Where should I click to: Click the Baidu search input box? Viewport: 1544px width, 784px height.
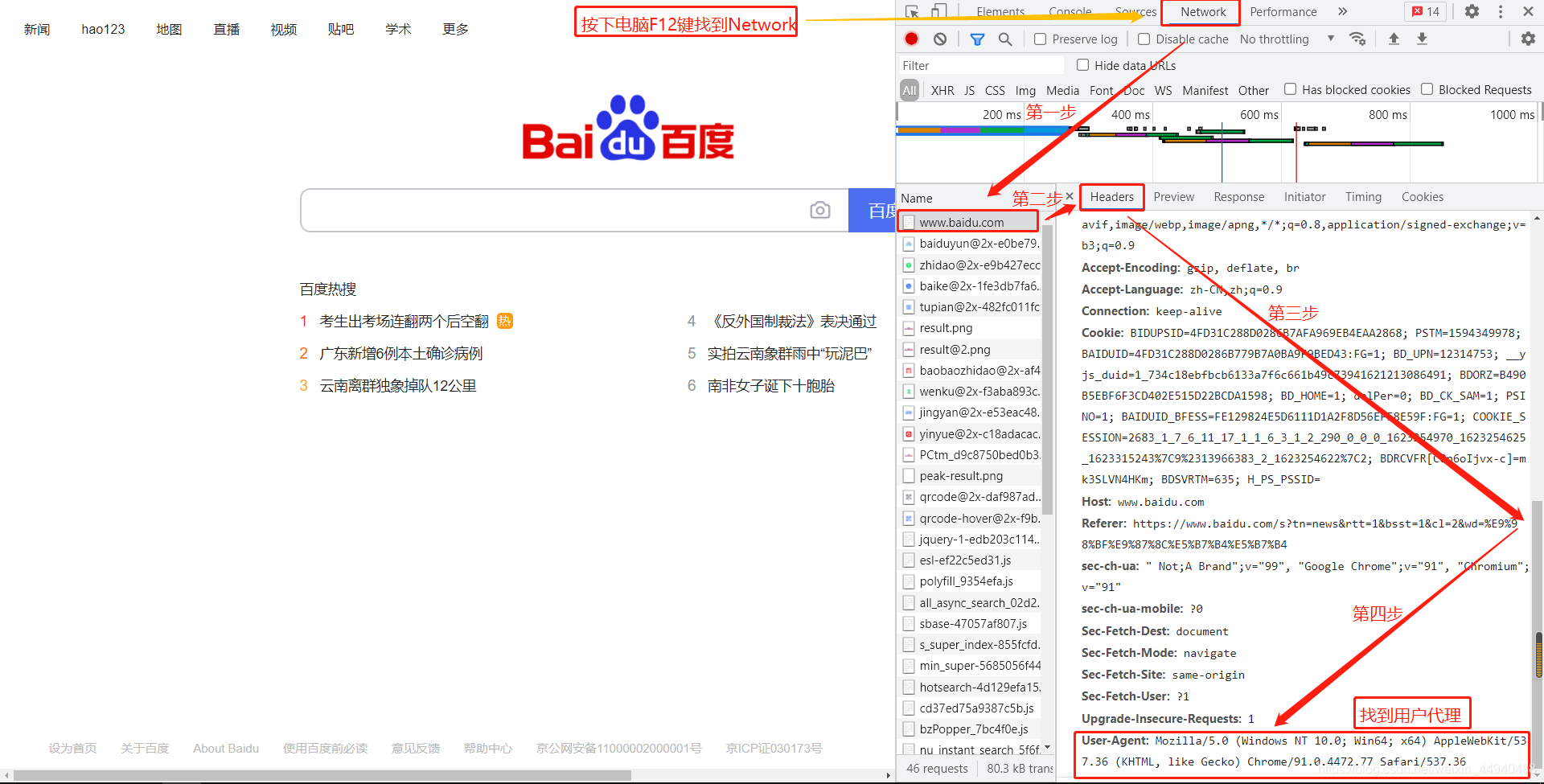click(555, 210)
